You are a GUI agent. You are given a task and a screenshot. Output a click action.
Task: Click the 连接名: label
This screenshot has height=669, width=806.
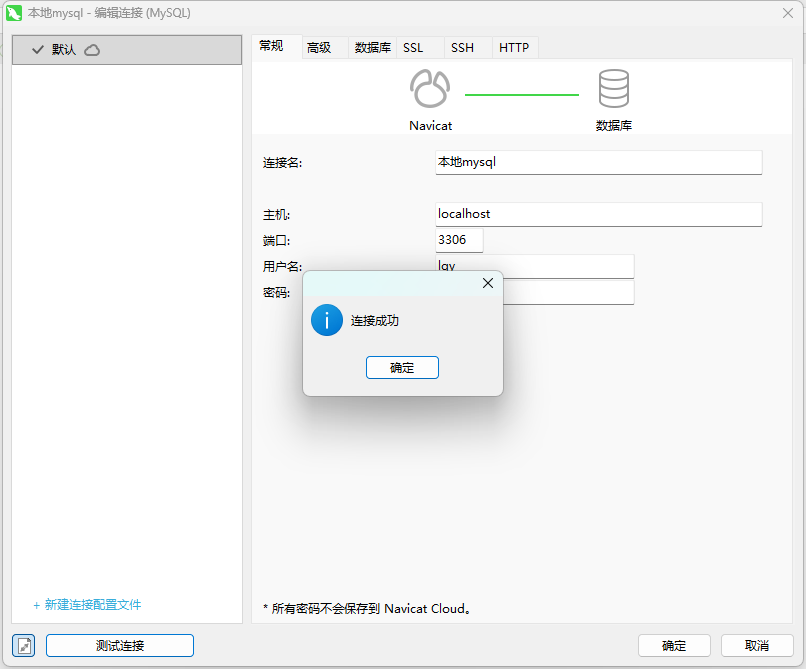point(282,163)
